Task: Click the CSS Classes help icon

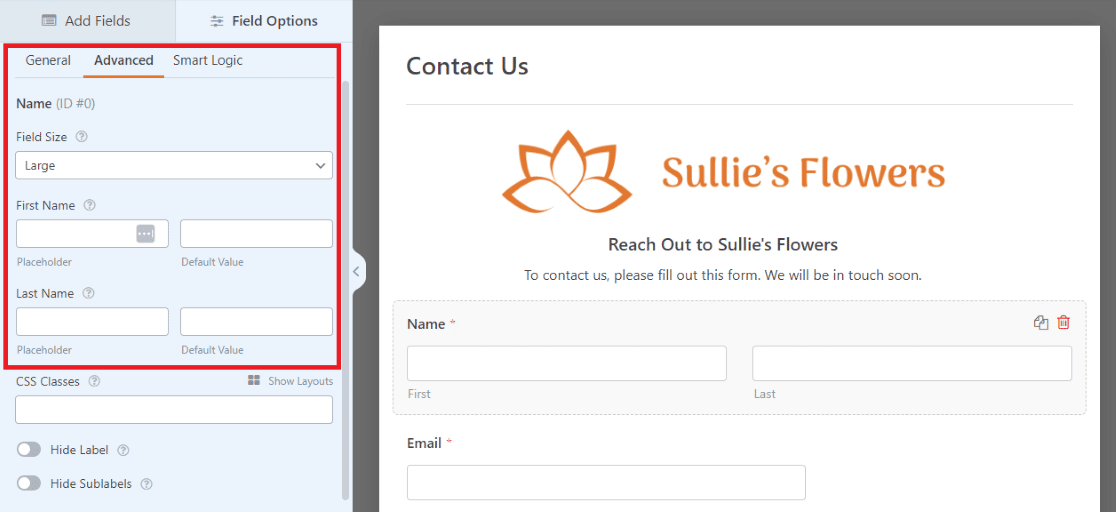Action: [x=95, y=381]
